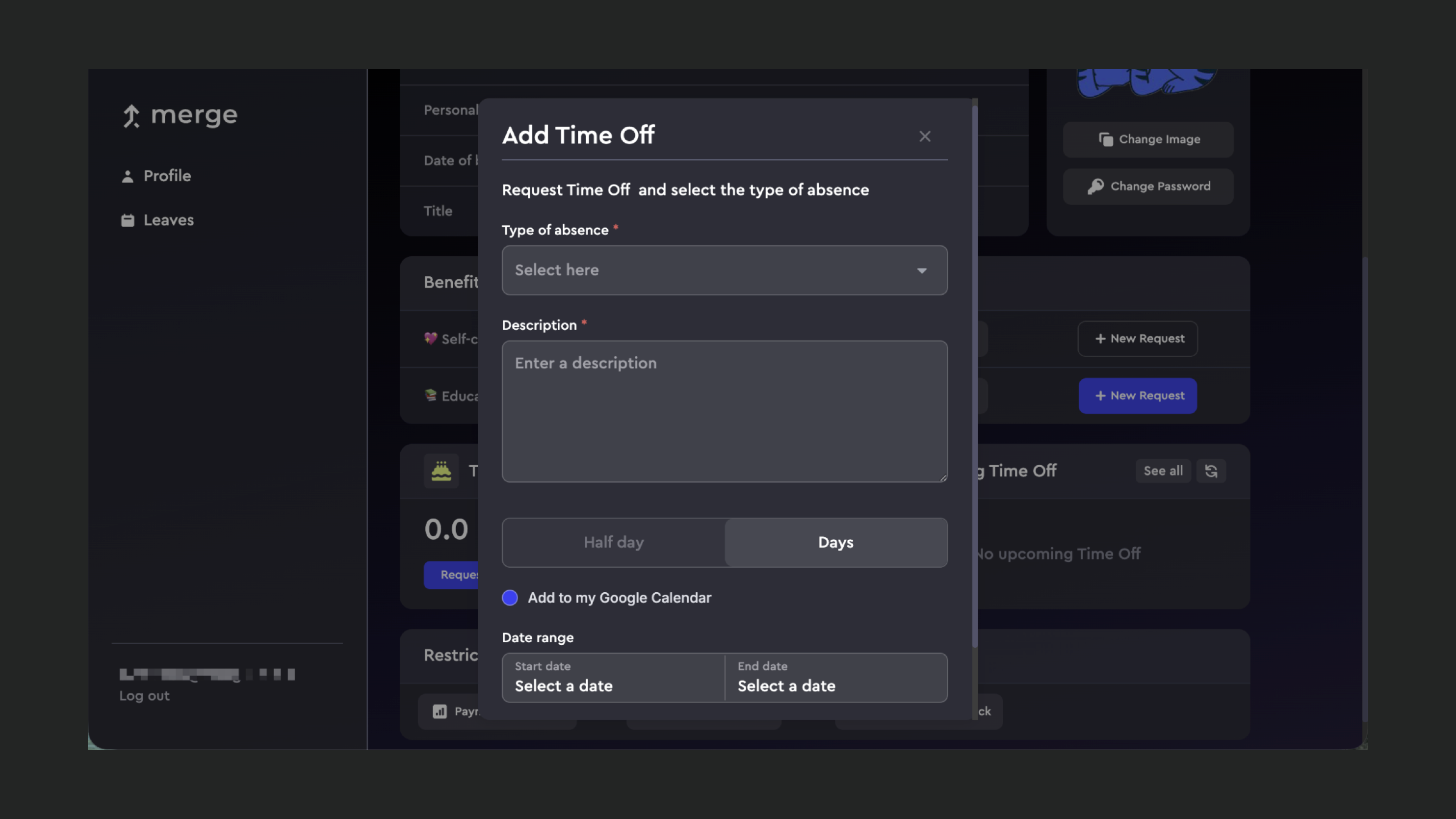Image resolution: width=1456 pixels, height=819 pixels.
Task: Open Profile from the sidebar
Action: tap(167, 176)
